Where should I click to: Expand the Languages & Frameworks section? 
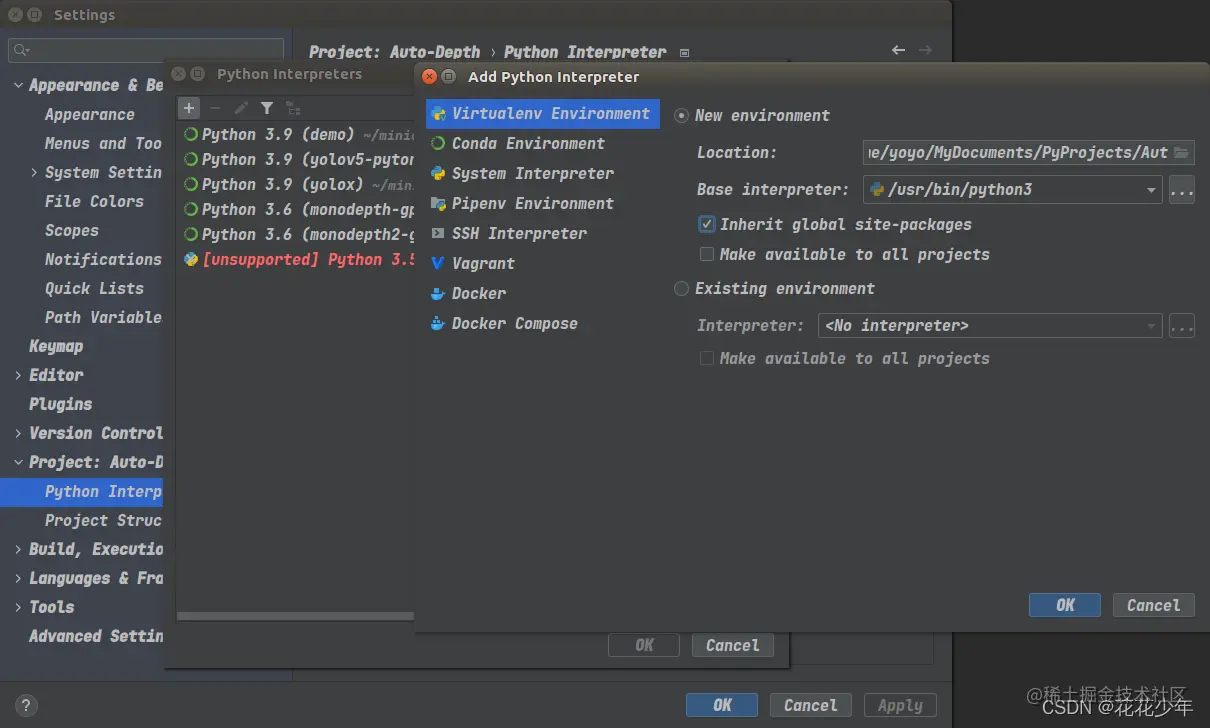18,578
